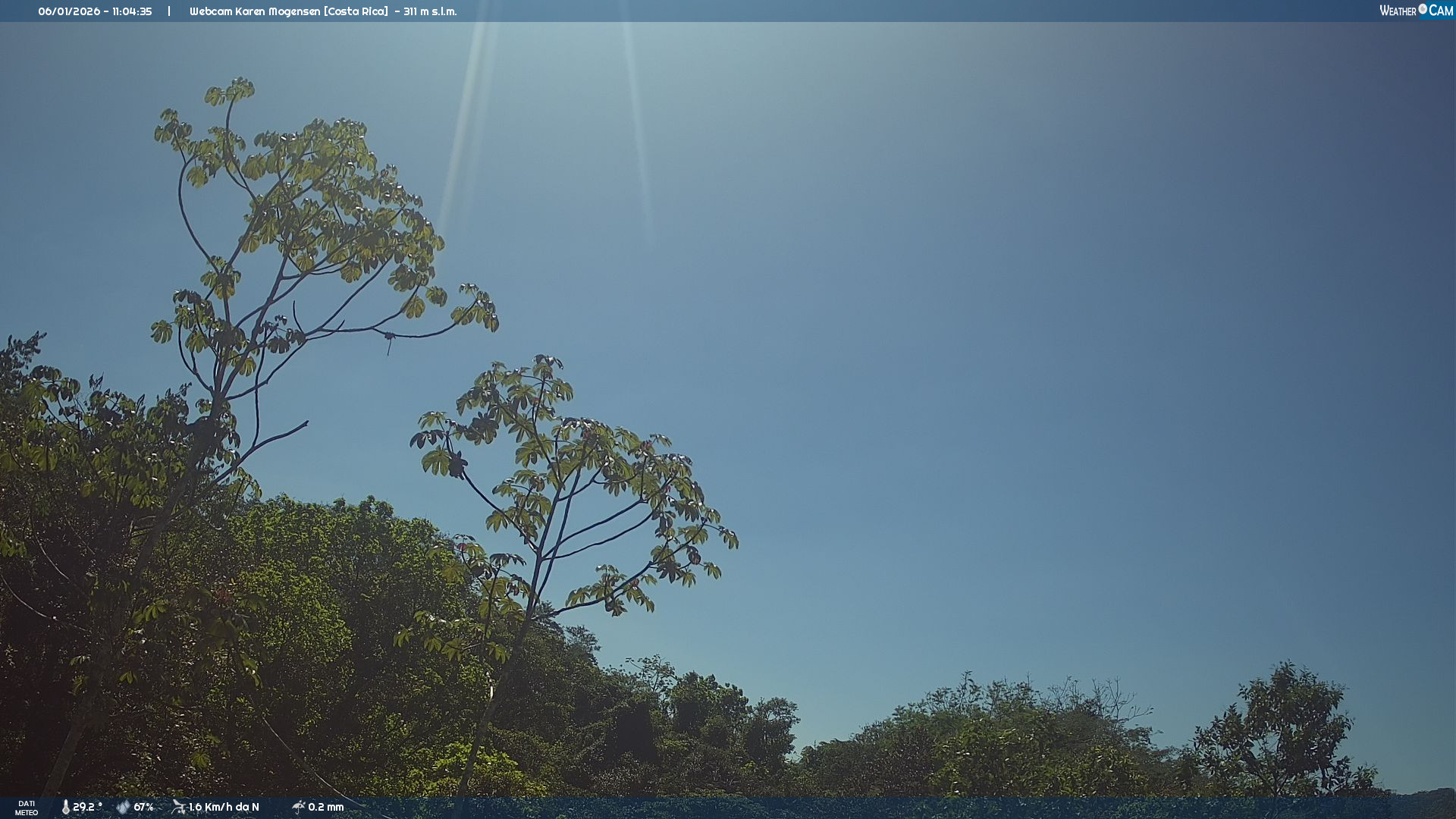Click the humidity water drops icon
This screenshot has height=819, width=1456.
click(x=123, y=807)
